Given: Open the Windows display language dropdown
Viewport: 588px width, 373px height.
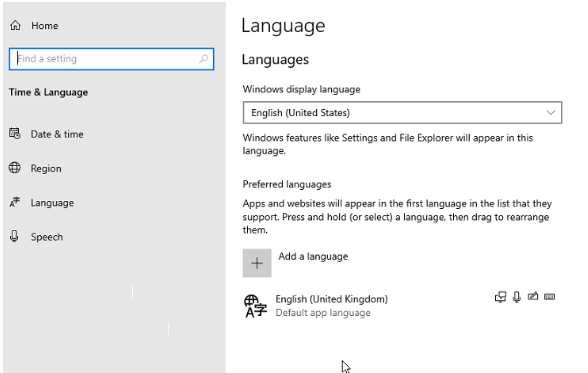Looking at the screenshot, I should tap(402, 112).
